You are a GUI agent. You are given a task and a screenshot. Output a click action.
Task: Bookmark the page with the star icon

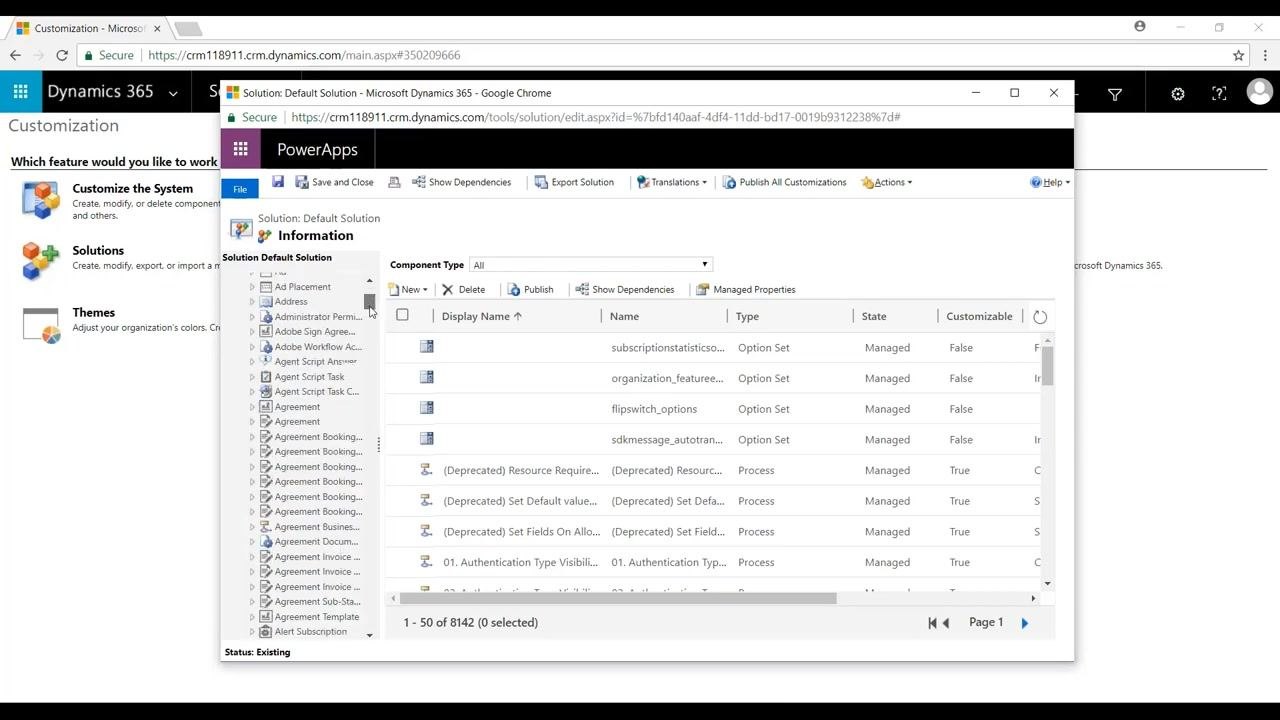pos(1238,55)
